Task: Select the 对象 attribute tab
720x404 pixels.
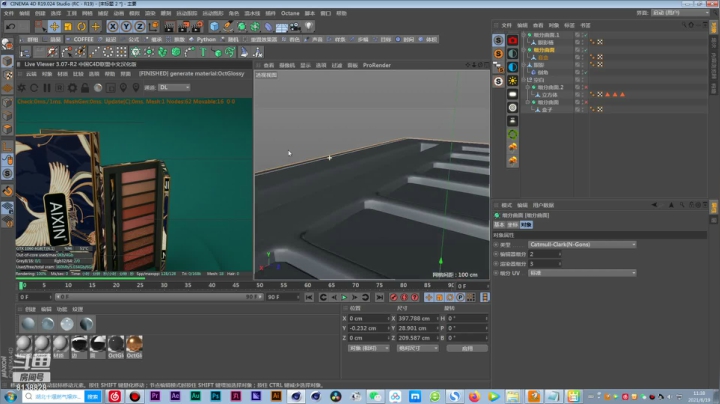Action: (x=526, y=224)
